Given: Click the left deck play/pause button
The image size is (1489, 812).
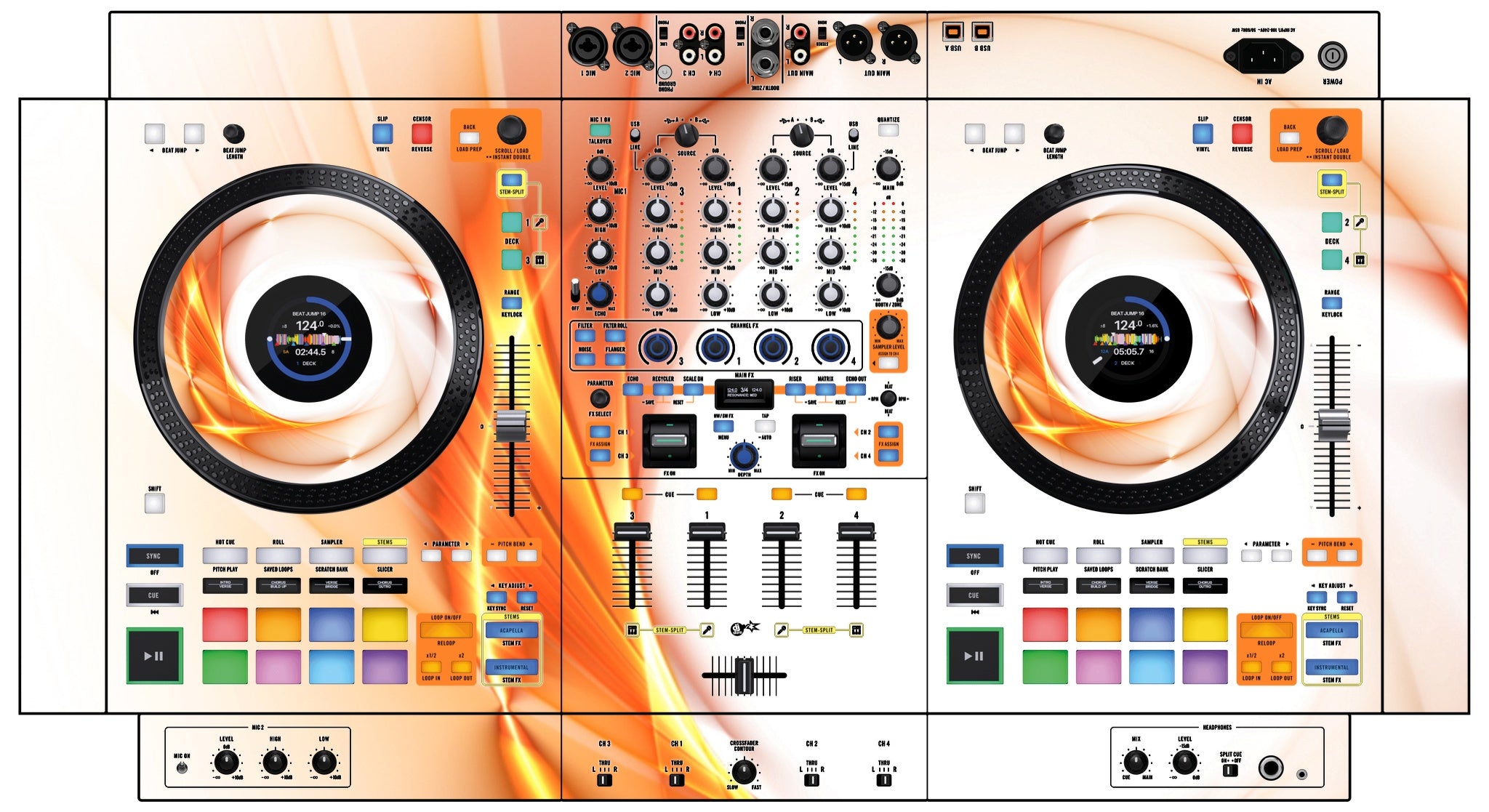Looking at the screenshot, I should pyautogui.click(x=154, y=655).
